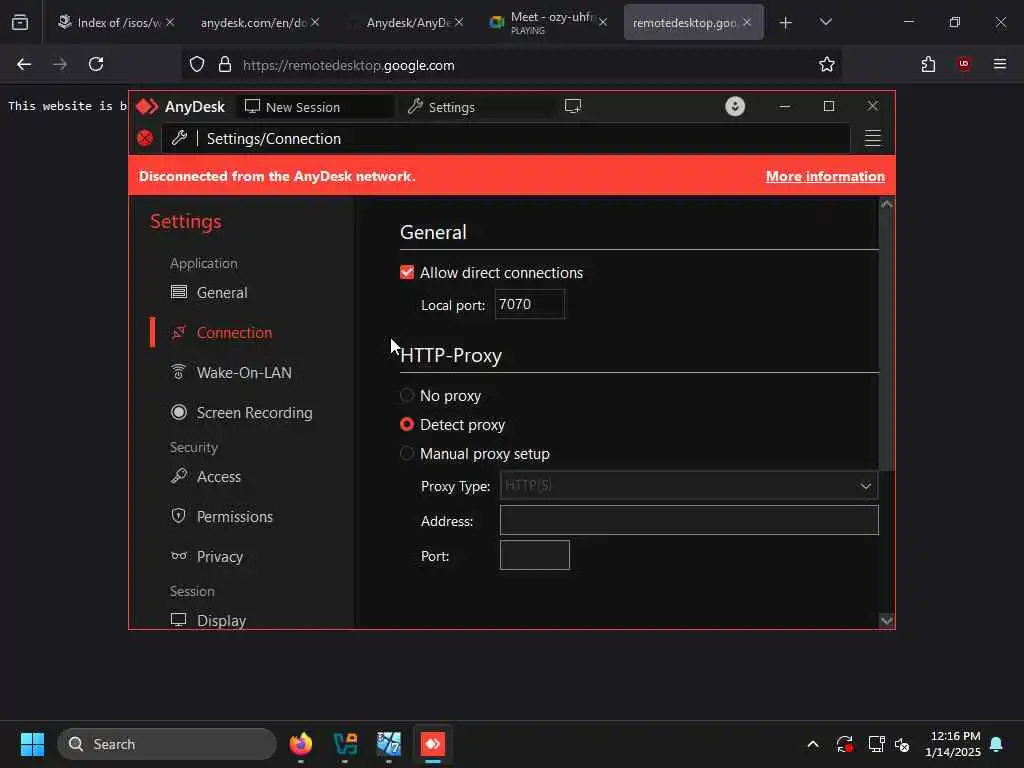The height and width of the screenshot is (768, 1024).
Task: Open the AnyDesk hamburger menu
Action: [872, 138]
